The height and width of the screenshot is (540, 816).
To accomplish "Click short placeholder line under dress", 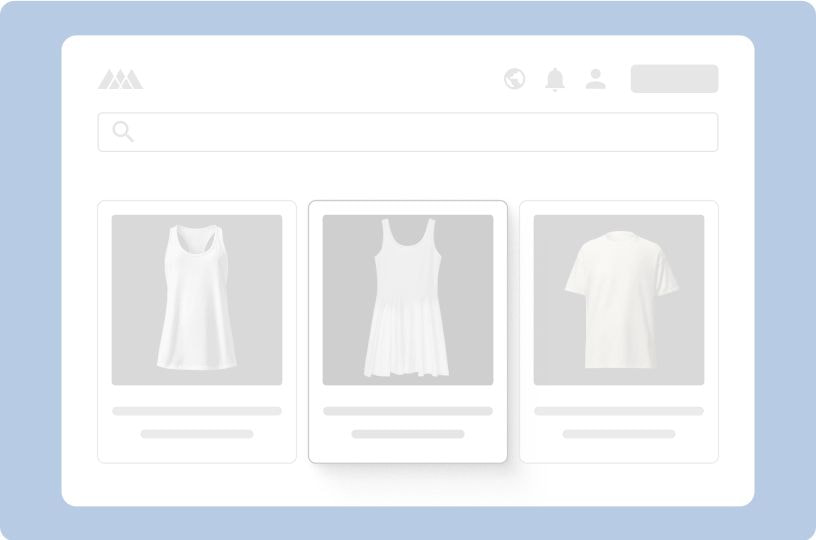I will point(408,434).
